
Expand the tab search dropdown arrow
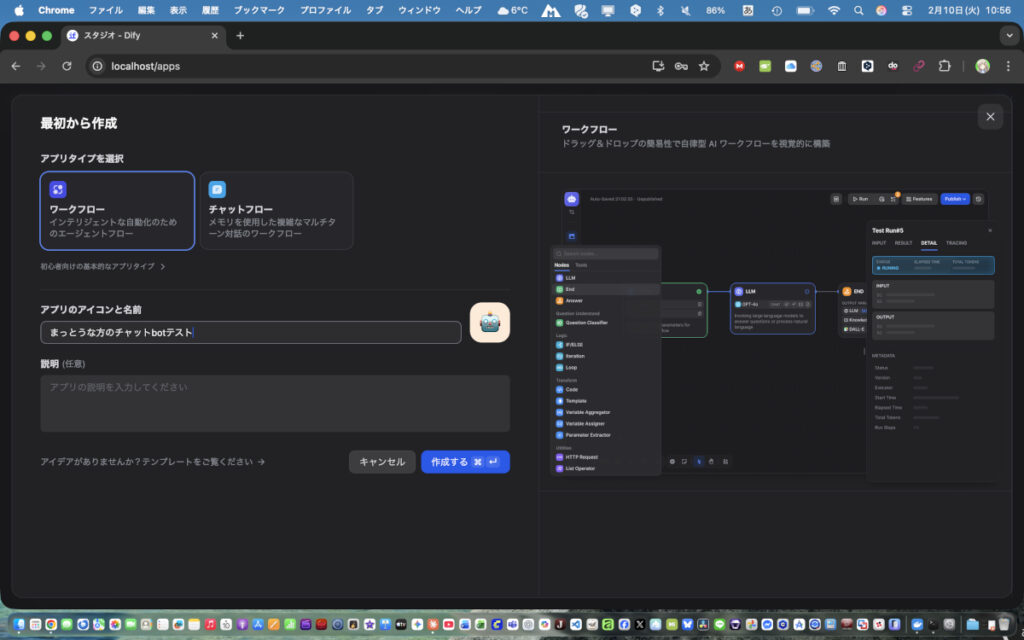(1008, 35)
